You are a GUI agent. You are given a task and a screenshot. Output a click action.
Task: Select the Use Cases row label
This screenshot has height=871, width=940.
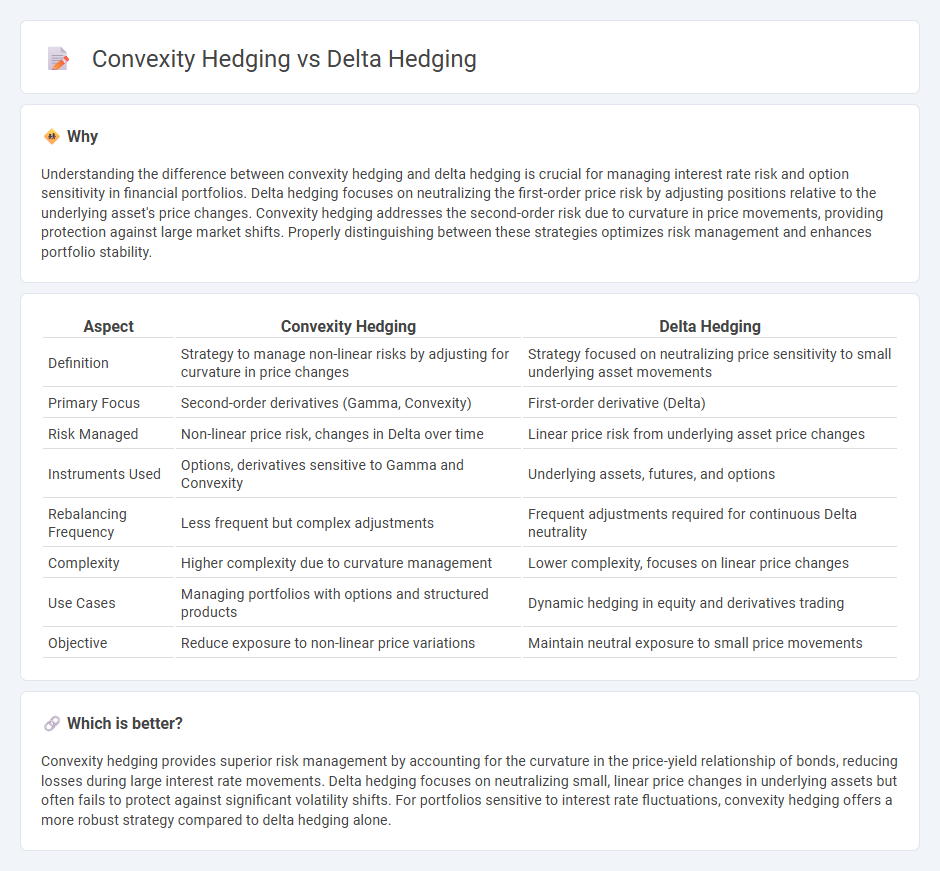pyautogui.click(x=82, y=603)
